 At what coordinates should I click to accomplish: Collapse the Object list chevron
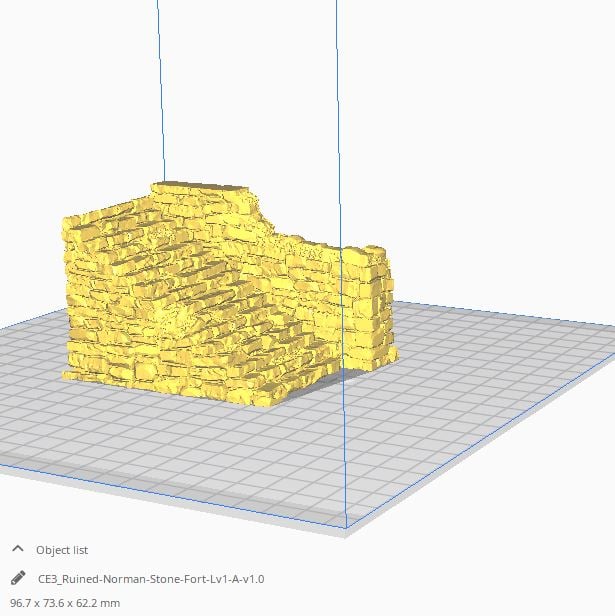(18, 549)
